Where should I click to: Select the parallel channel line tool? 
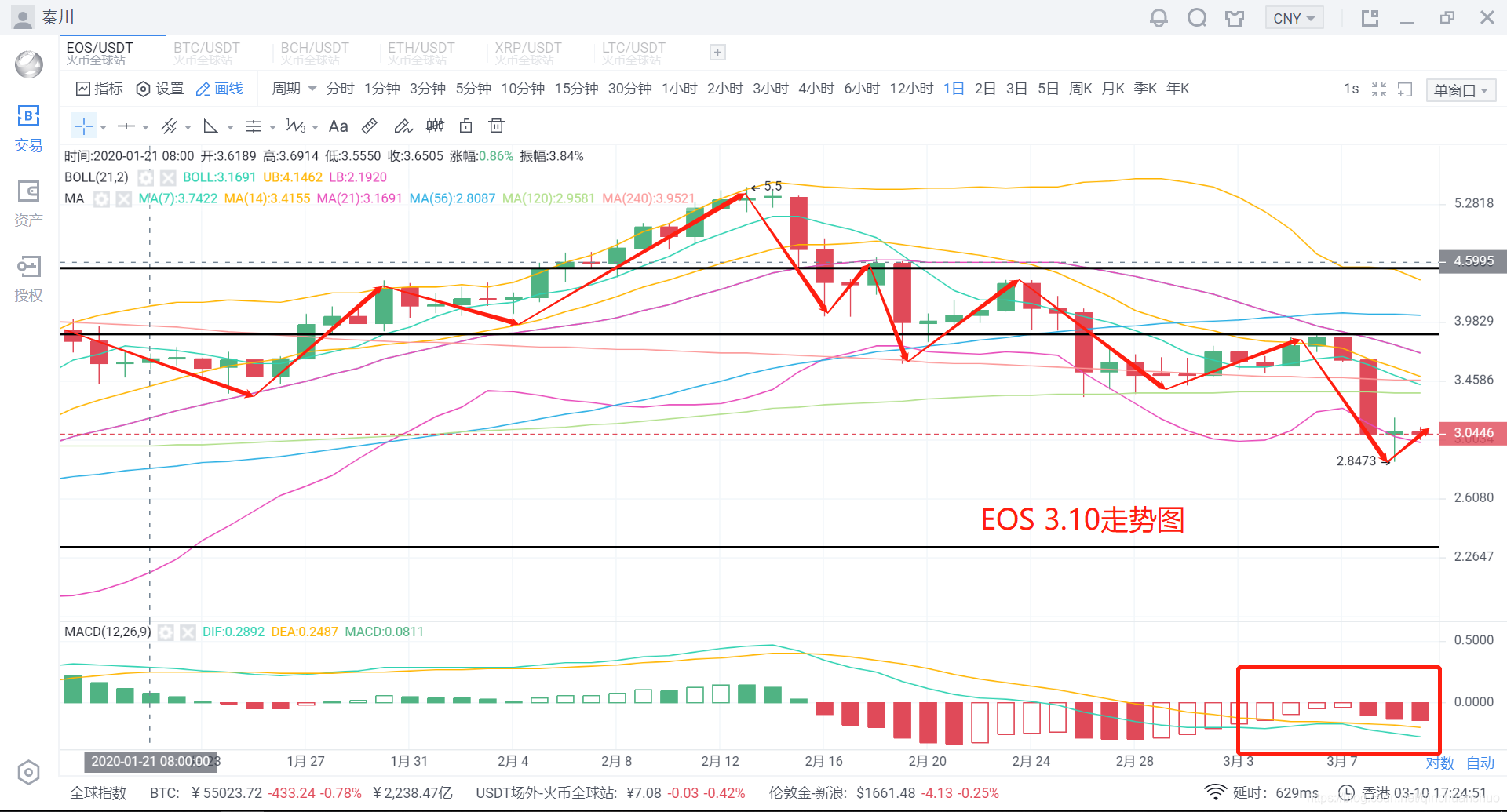point(169,126)
